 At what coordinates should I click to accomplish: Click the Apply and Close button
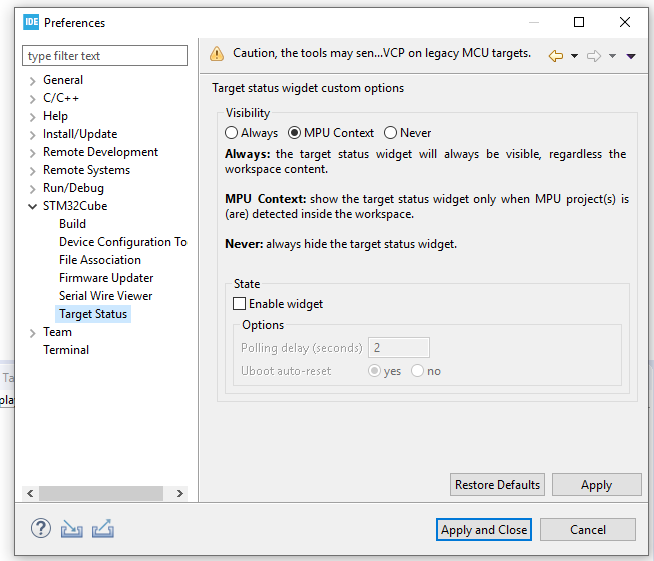click(484, 530)
